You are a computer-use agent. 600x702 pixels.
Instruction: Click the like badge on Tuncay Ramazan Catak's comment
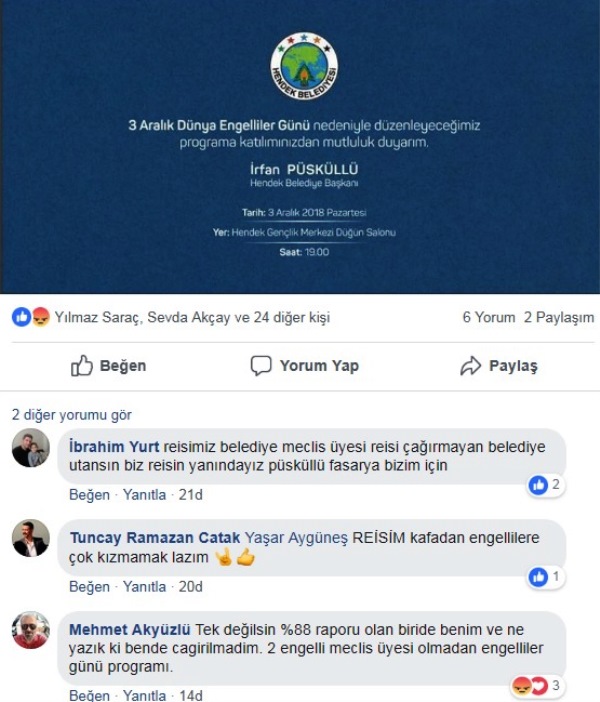pos(545,577)
